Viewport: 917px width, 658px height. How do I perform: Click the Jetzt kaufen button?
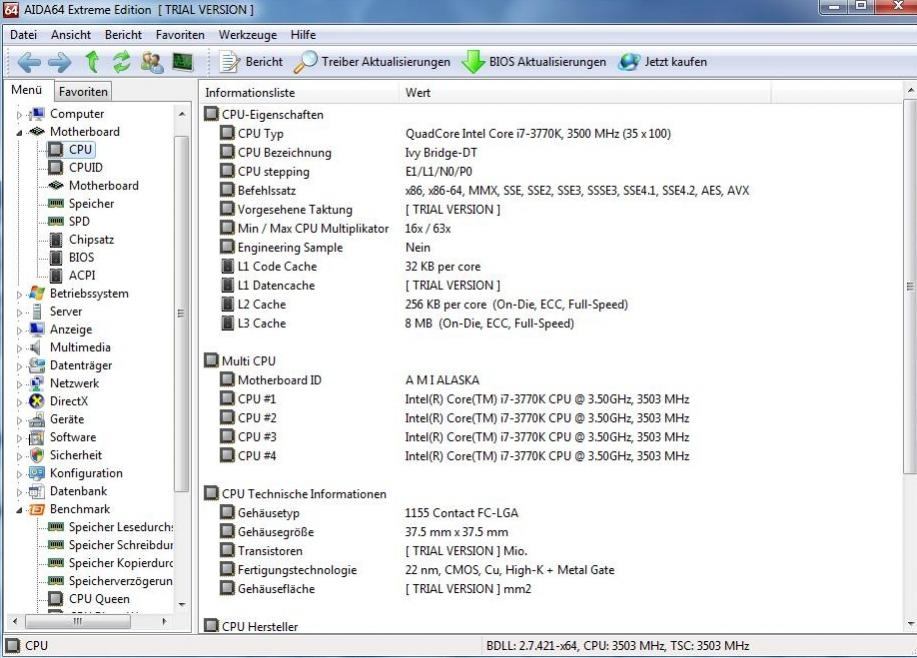(x=663, y=61)
